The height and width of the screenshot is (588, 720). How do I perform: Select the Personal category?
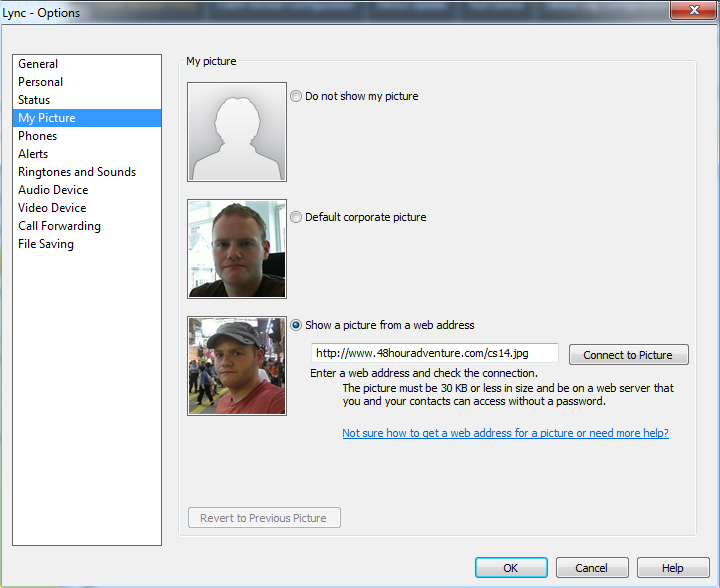pos(87,82)
